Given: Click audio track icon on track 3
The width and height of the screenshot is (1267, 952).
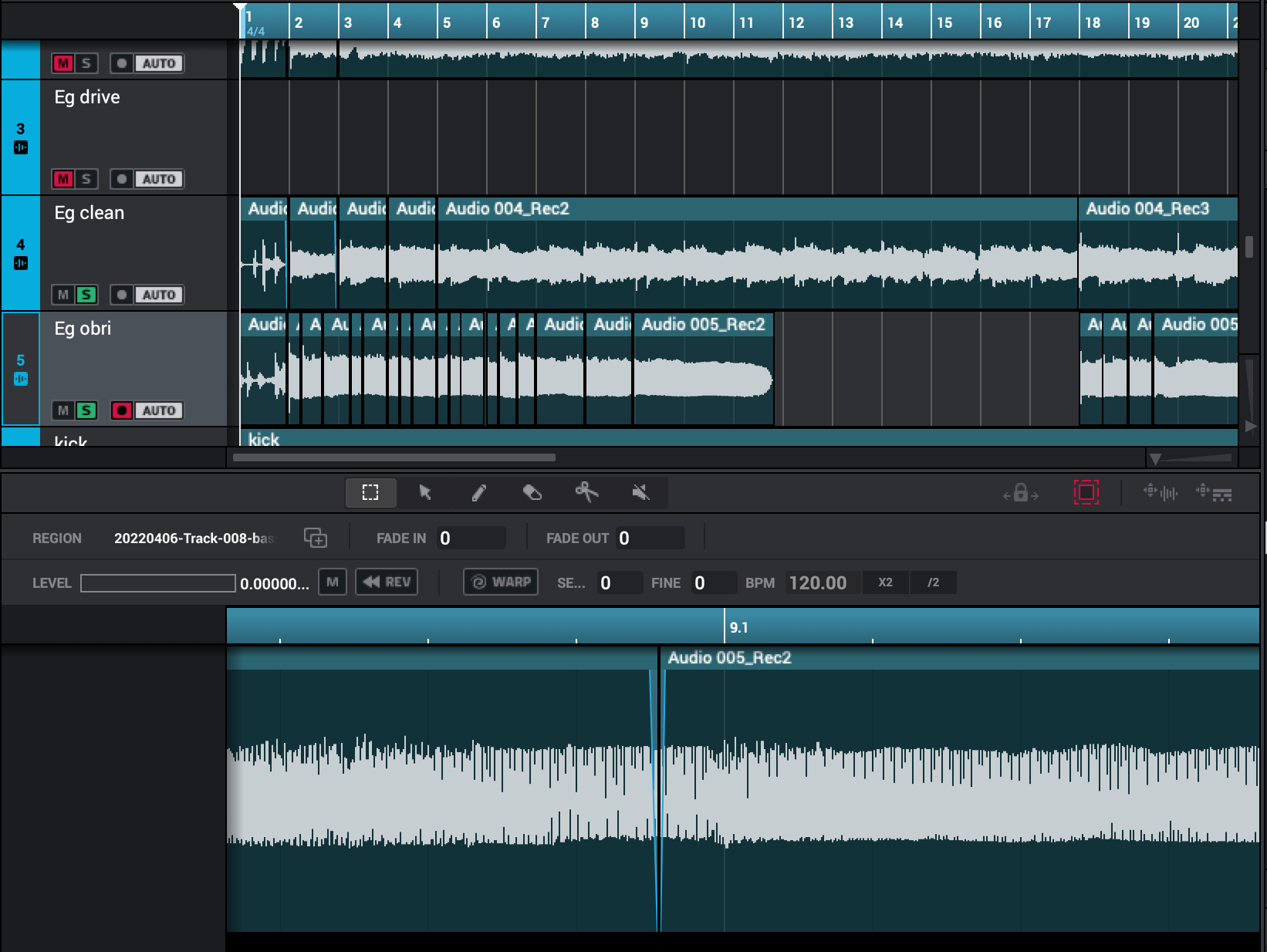Looking at the screenshot, I should coord(21,147).
